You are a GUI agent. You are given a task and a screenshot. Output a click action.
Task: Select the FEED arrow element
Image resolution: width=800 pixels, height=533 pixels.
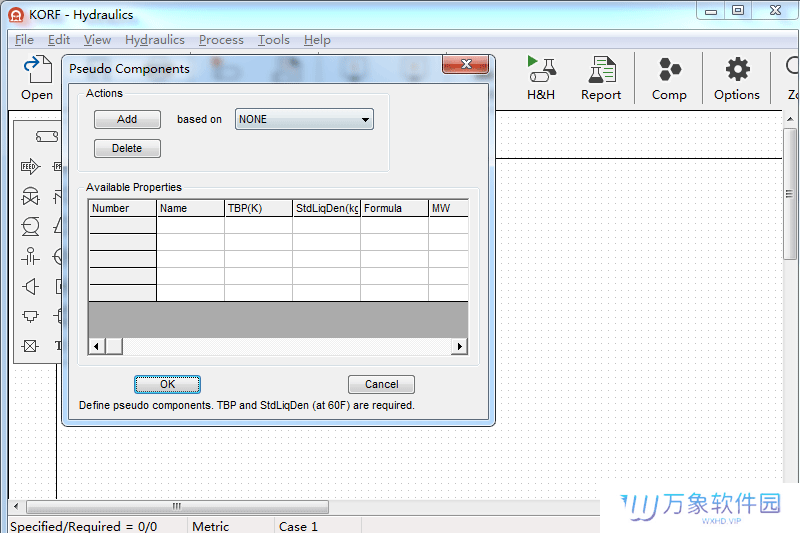pos(30,166)
